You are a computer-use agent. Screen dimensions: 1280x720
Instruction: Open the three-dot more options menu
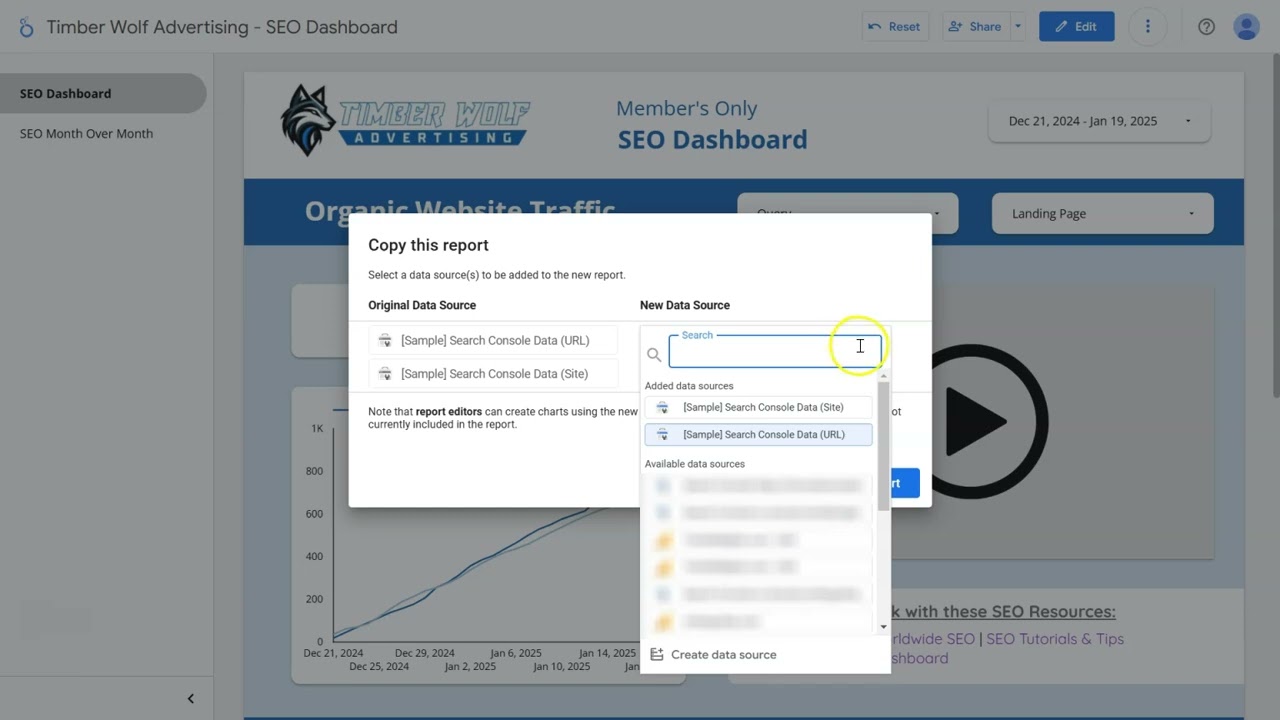point(1148,27)
